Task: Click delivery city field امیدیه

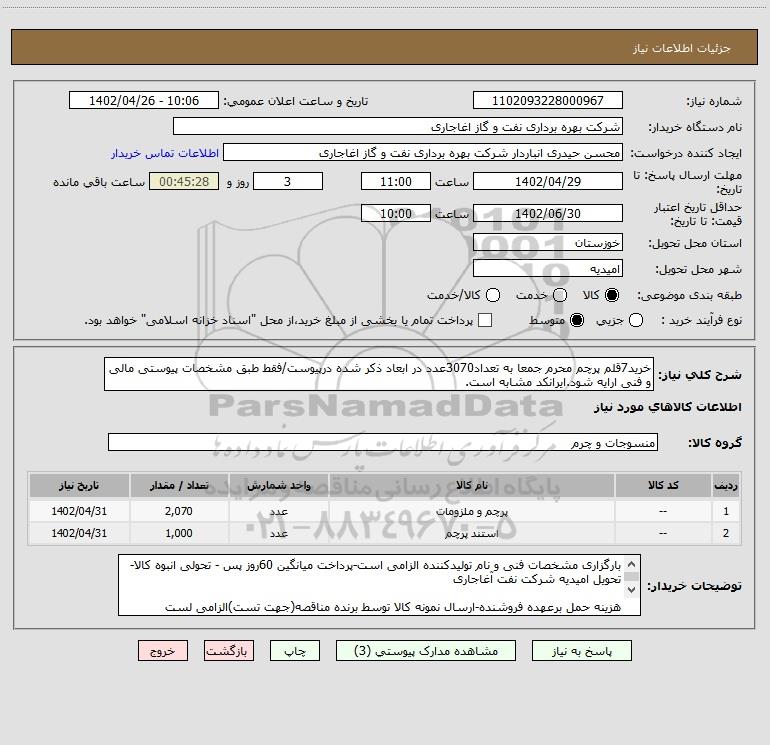Action: point(548,268)
